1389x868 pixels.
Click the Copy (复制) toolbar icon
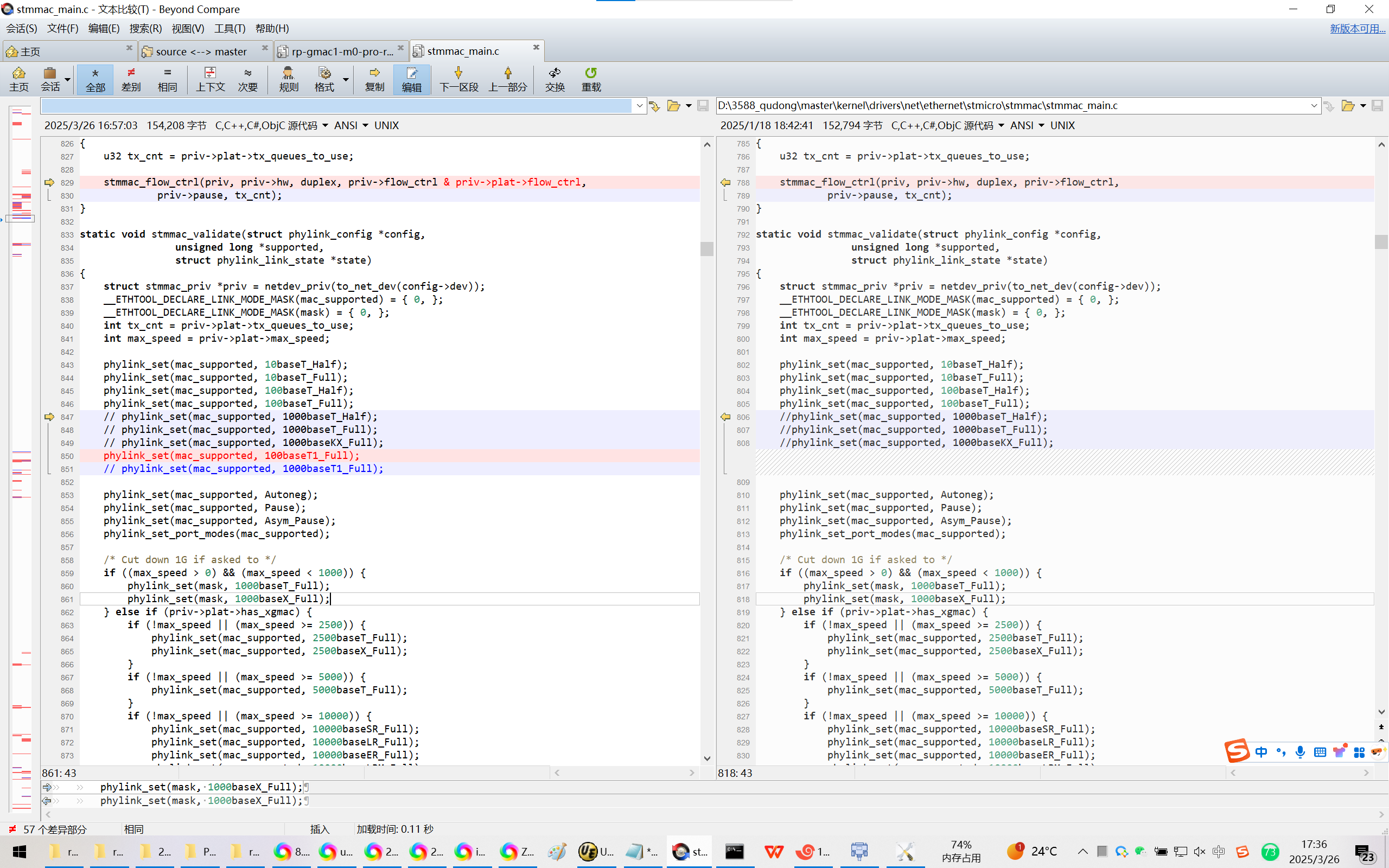point(374,79)
